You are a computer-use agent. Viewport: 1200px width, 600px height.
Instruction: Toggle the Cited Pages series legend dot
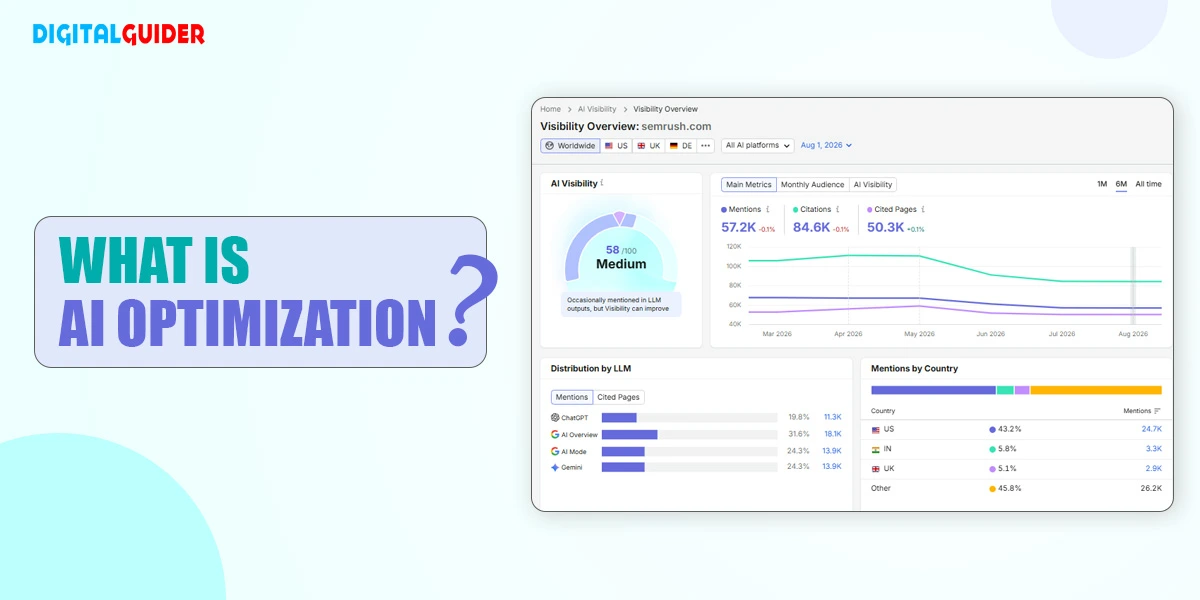coord(869,210)
